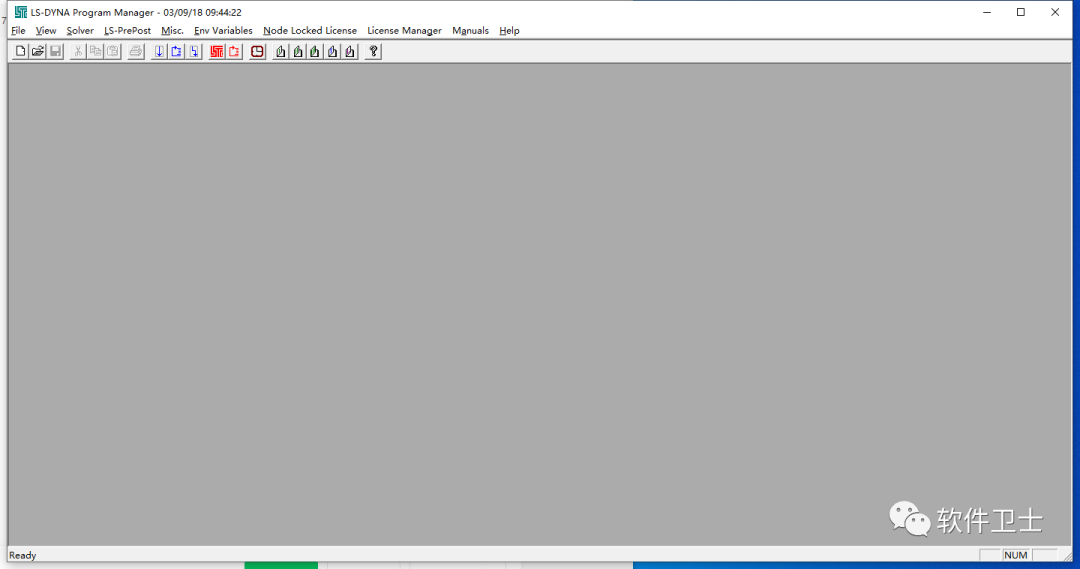Close the LS-DYNA Program Manager window
1080x569 pixels.
point(1055,12)
